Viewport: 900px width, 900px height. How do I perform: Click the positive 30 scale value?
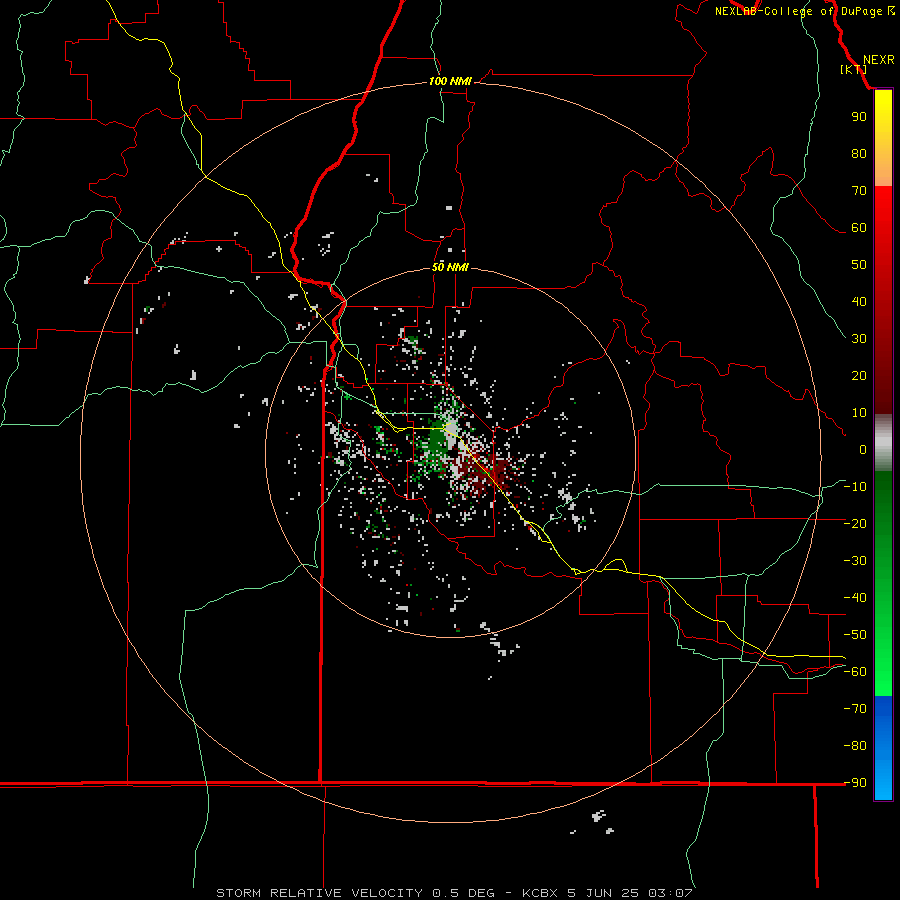(x=859, y=339)
